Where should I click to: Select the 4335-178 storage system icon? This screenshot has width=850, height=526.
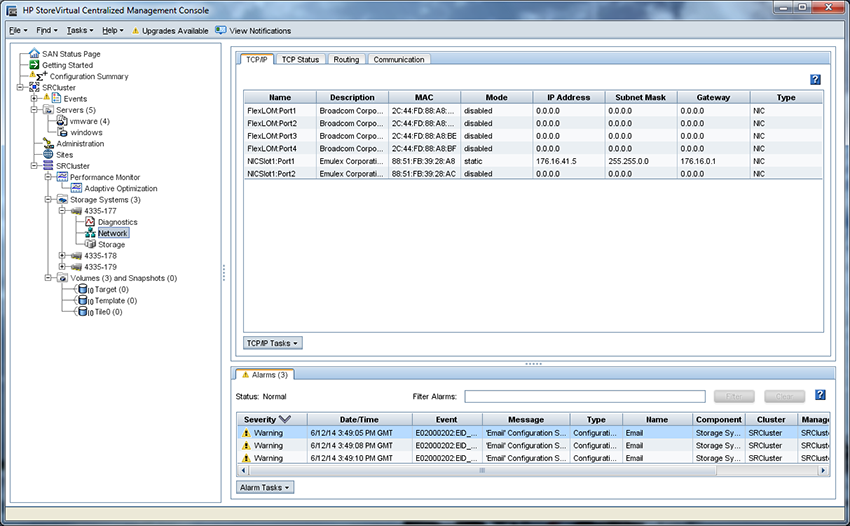pos(76,255)
